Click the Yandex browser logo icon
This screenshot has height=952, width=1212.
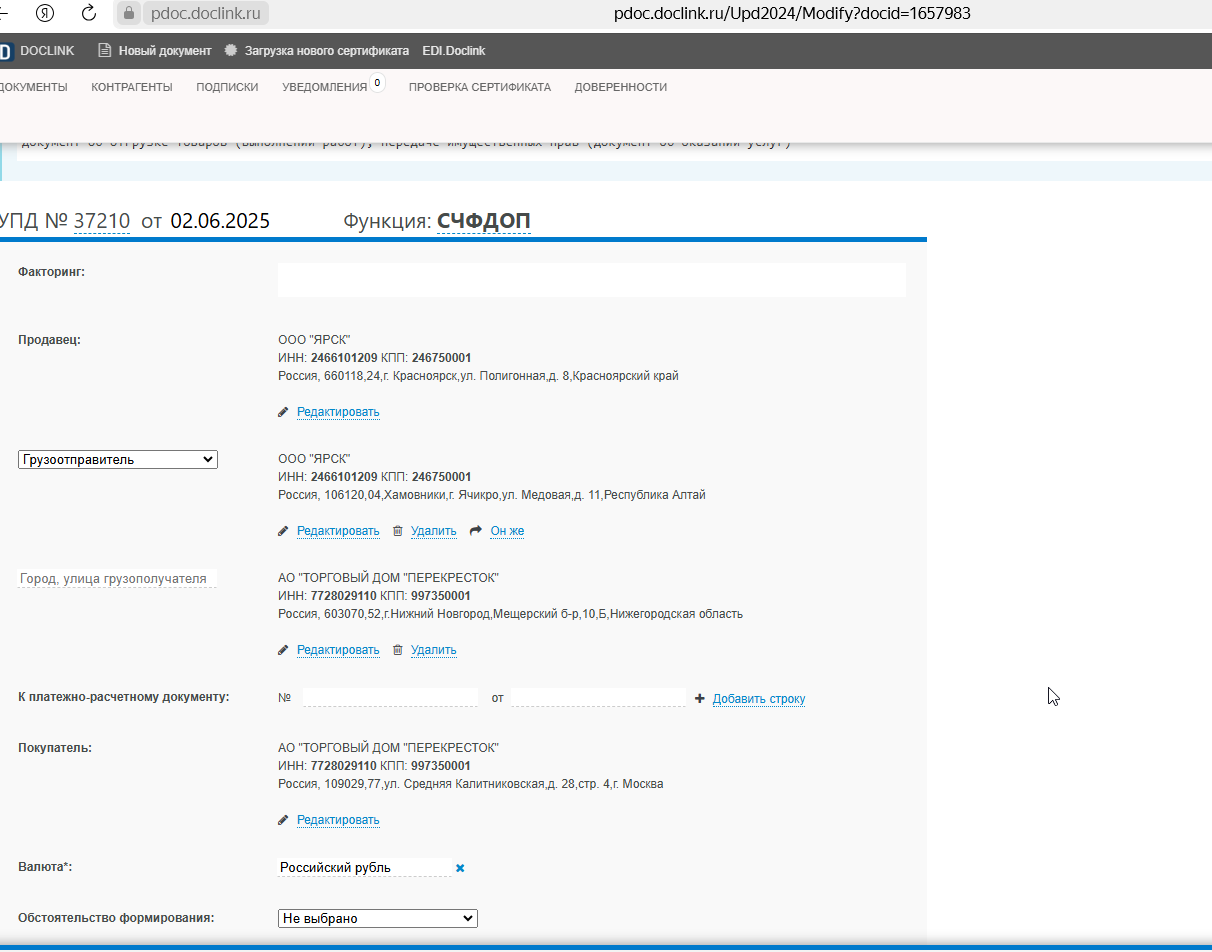point(45,13)
